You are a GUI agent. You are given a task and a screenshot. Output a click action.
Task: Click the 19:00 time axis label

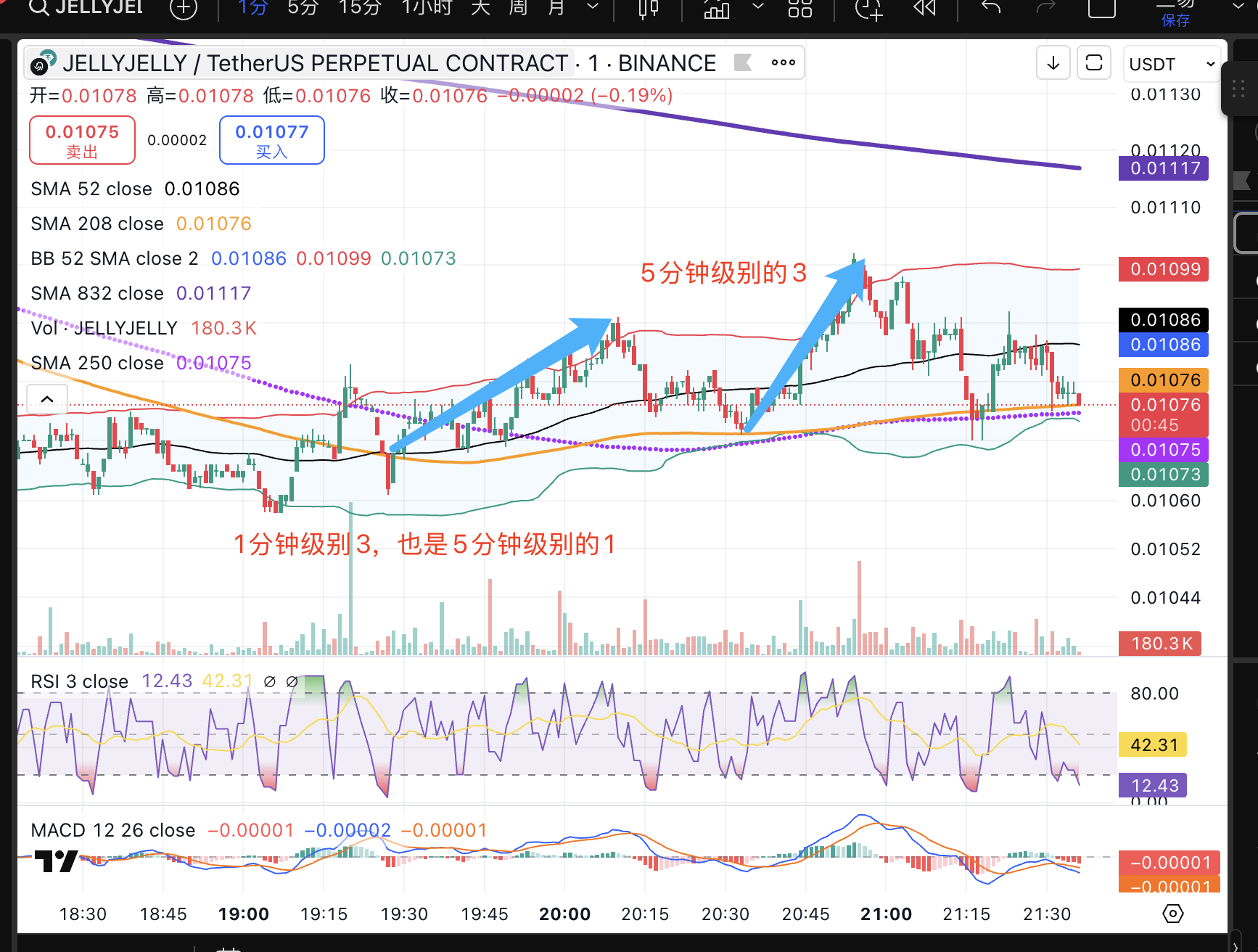coord(244,914)
